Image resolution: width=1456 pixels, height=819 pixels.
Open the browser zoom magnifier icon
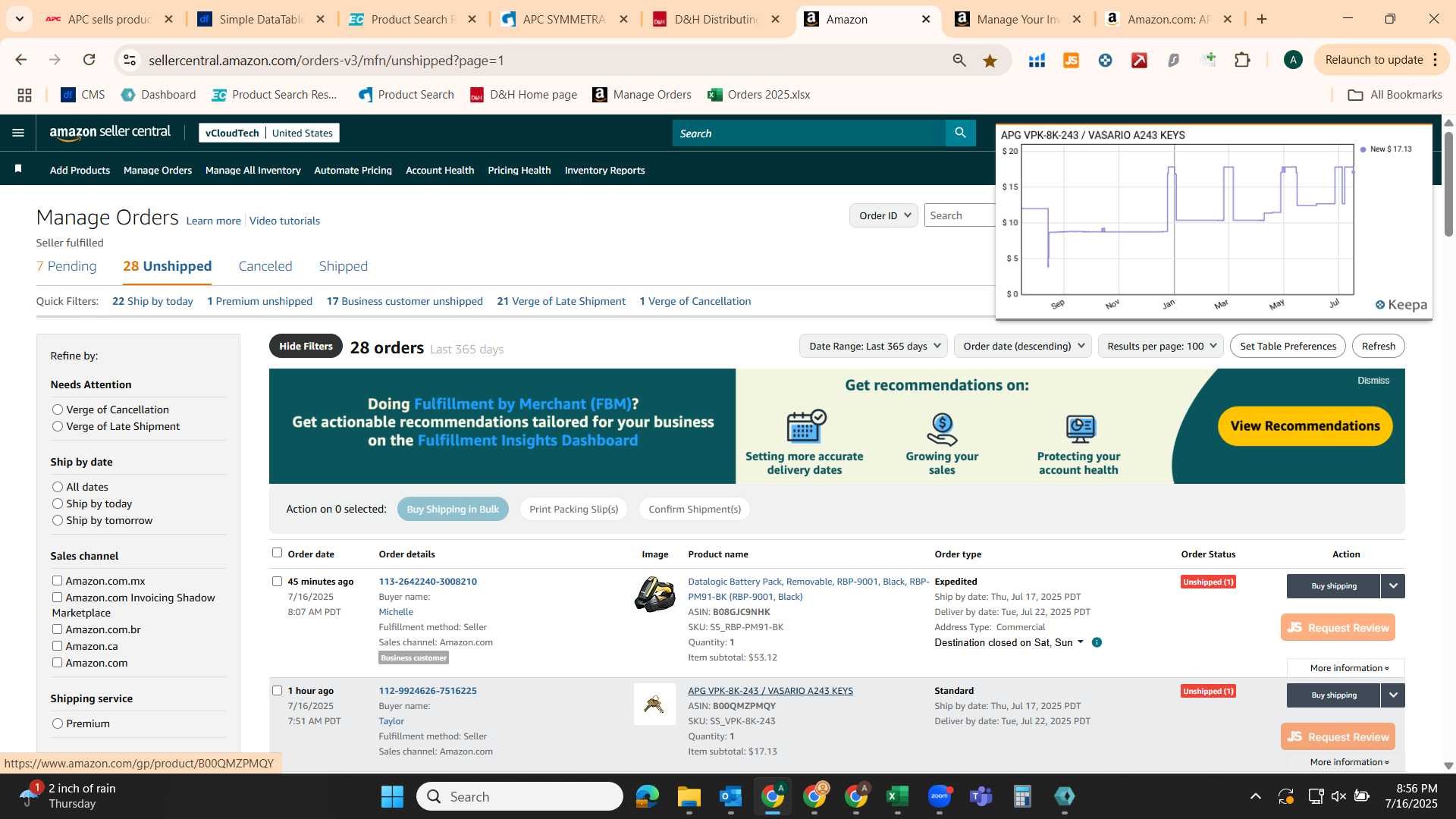click(959, 61)
